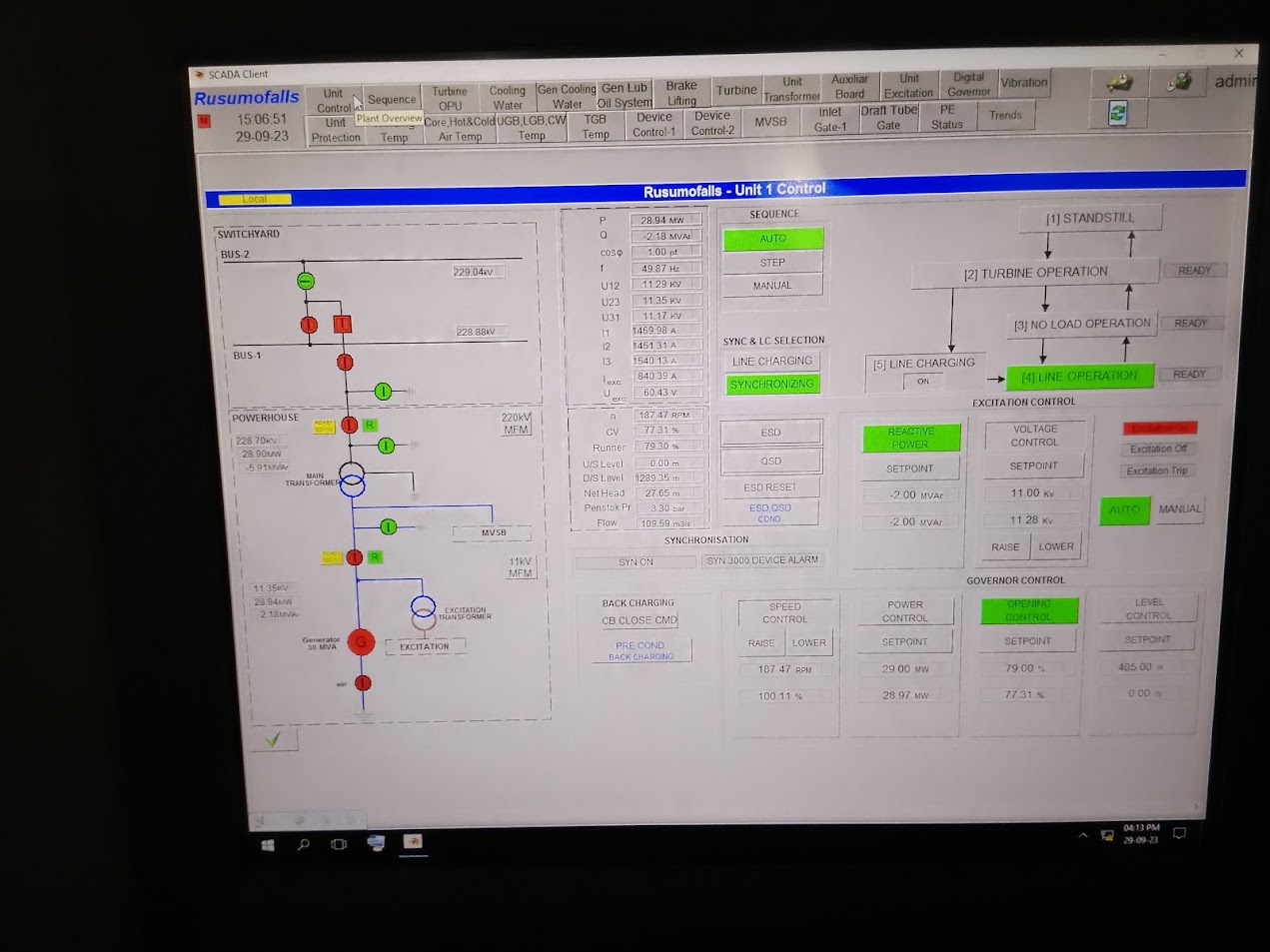The image size is (1270, 952).
Task: Click LOWER under Voltage Control
Action: tap(1056, 546)
